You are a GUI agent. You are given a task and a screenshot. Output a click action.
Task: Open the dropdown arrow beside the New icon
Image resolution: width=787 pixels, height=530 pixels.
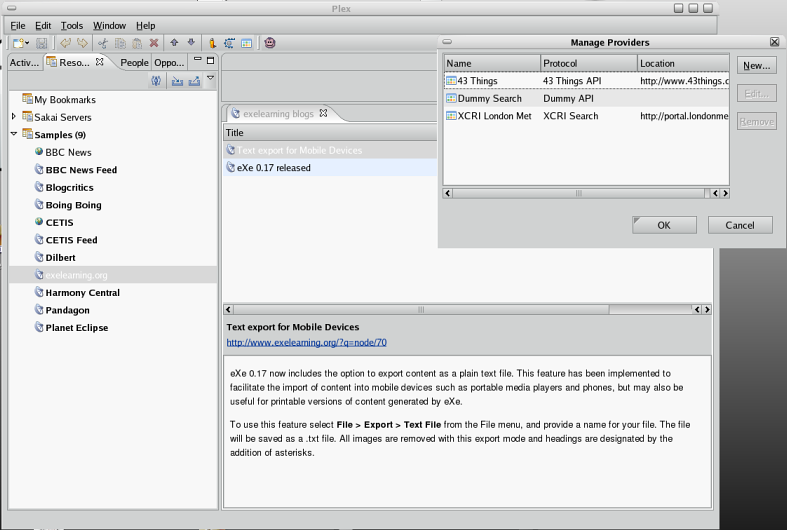point(27,43)
